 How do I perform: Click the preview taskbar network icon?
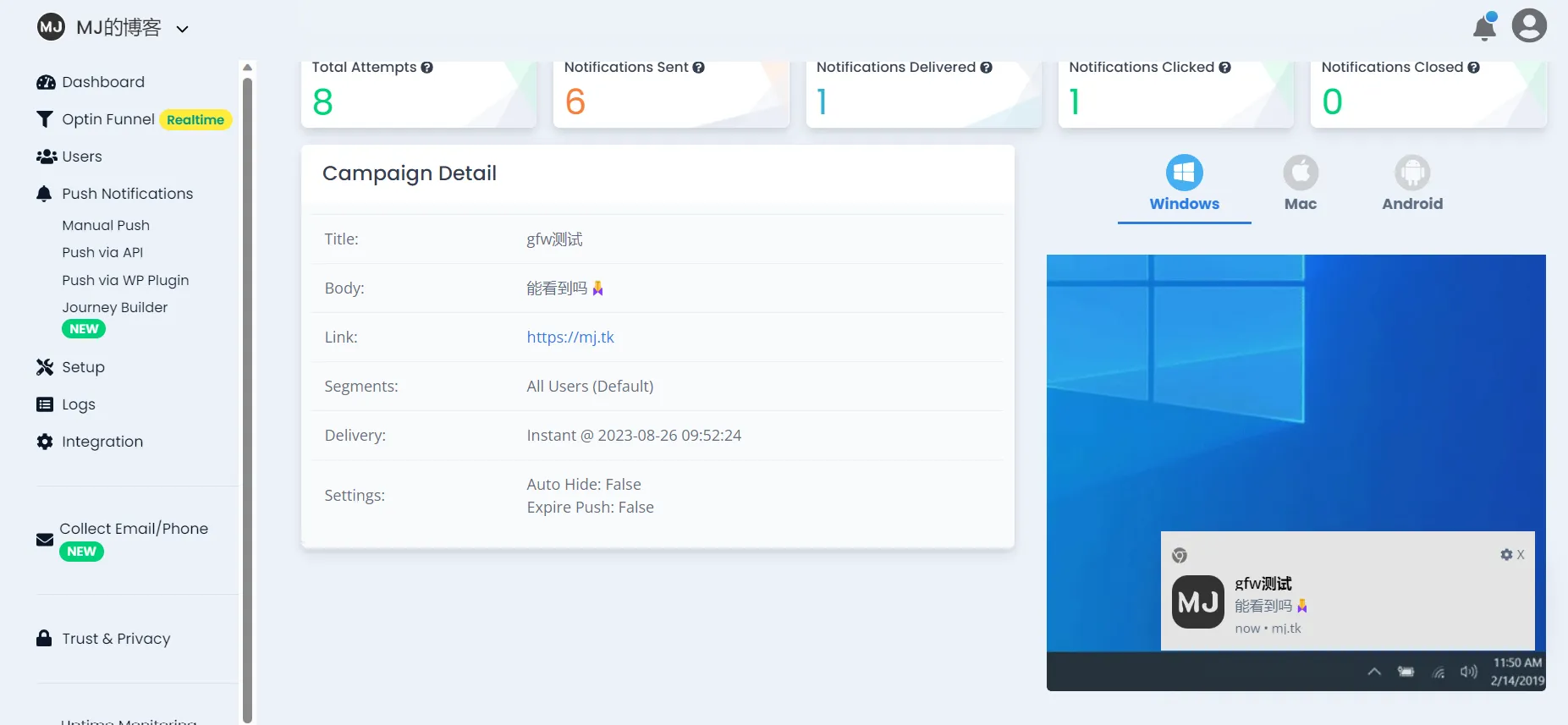pyautogui.click(x=1439, y=673)
